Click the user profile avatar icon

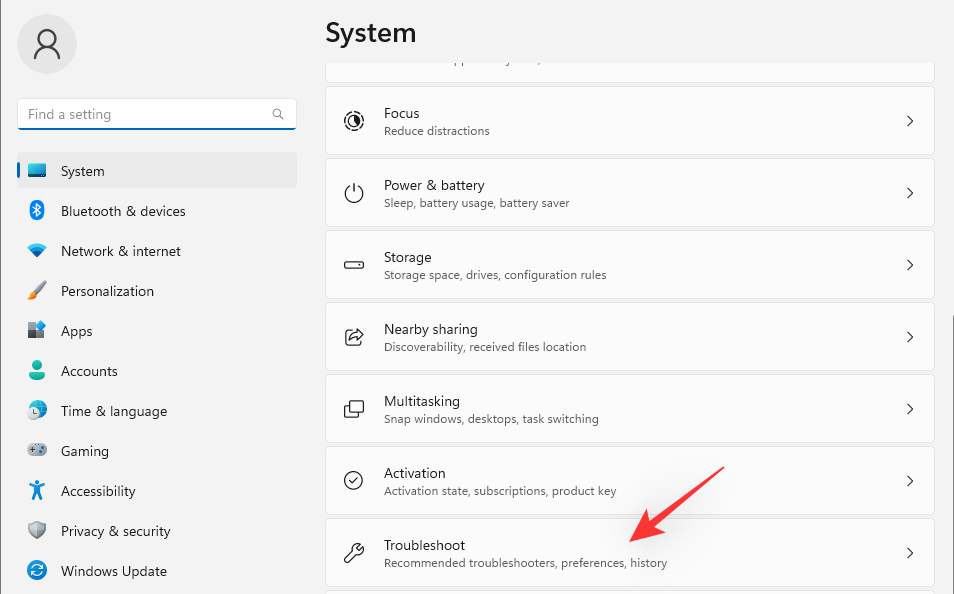coord(47,44)
